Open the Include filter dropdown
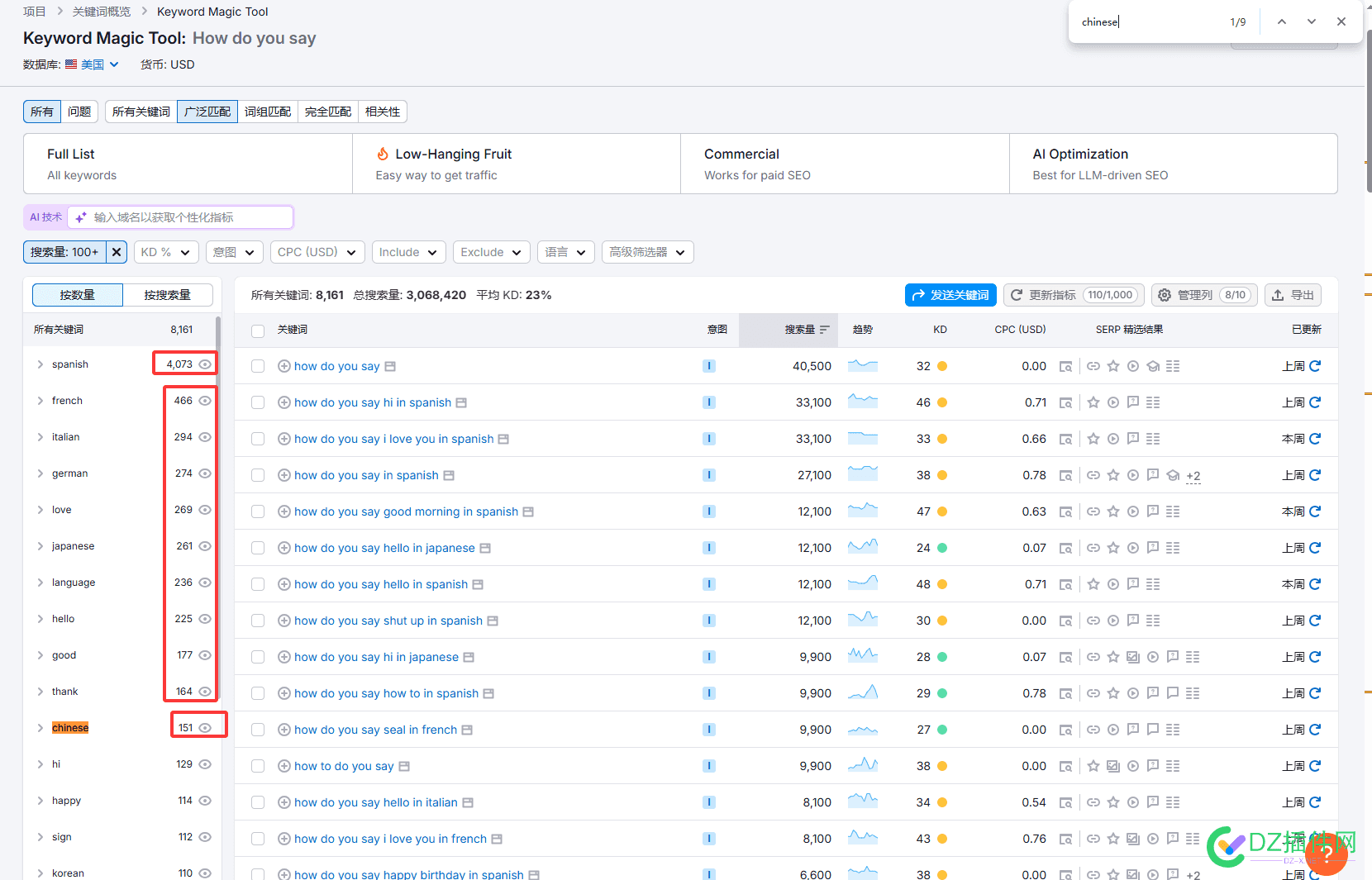 (x=409, y=252)
